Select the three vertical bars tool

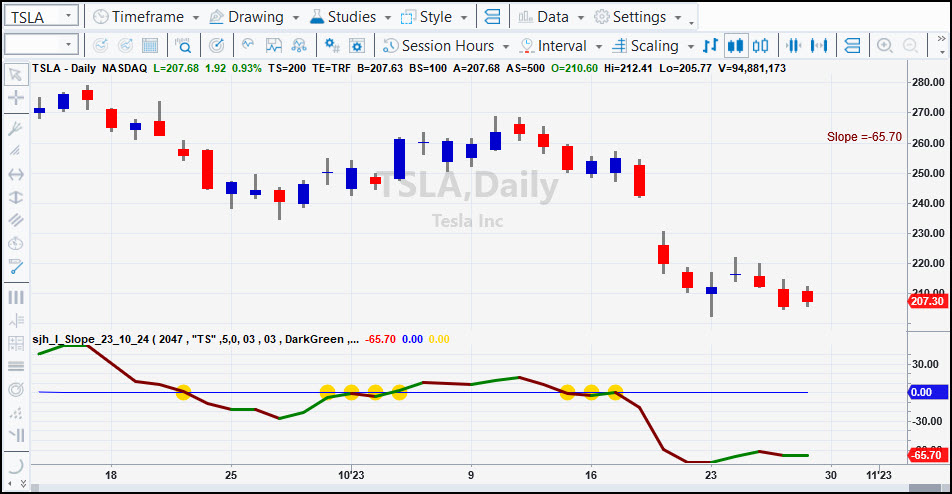coord(16,297)
